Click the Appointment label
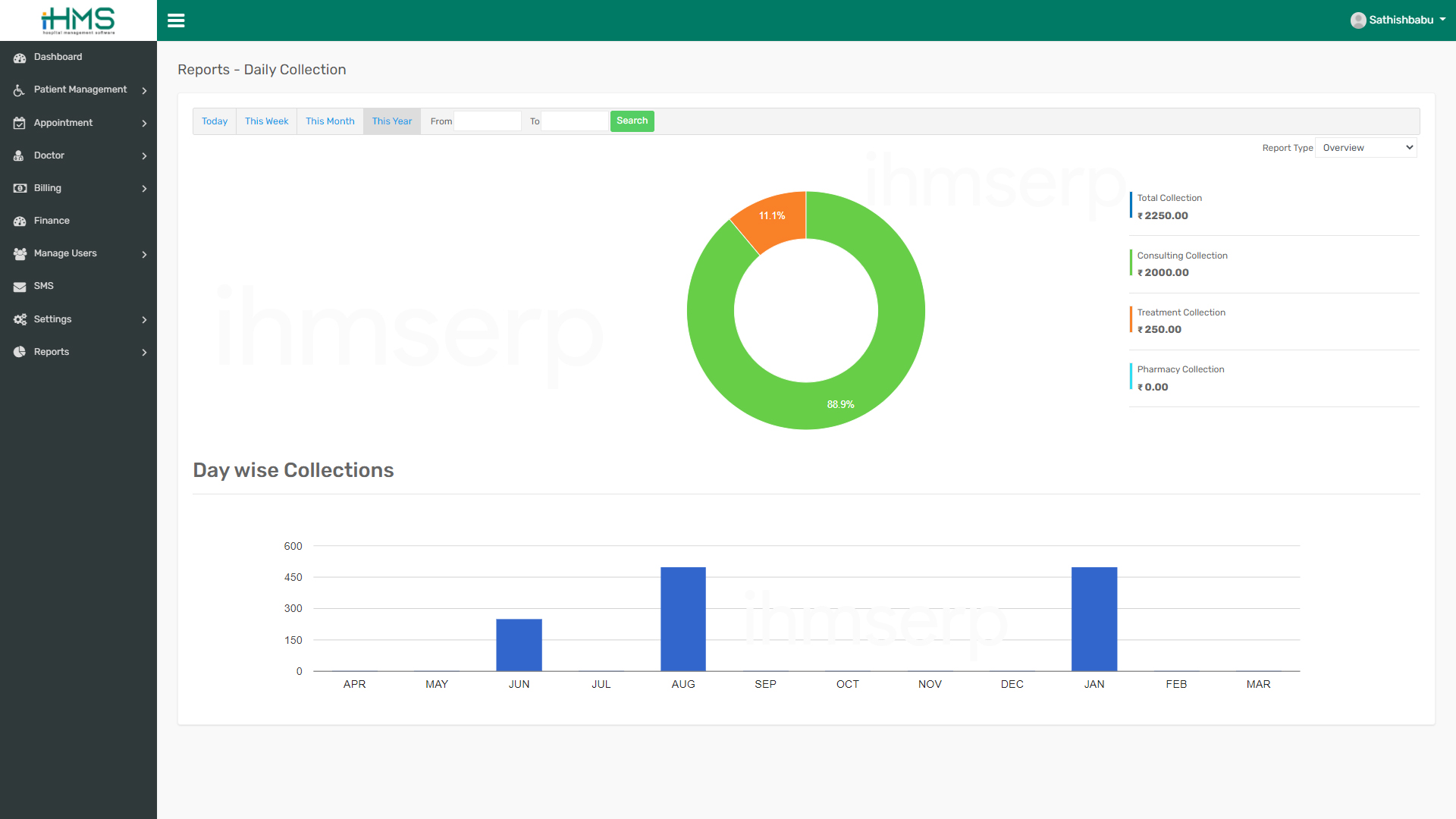The height and width of the screenshot is (819, 1456). click(x=63, y=123)
